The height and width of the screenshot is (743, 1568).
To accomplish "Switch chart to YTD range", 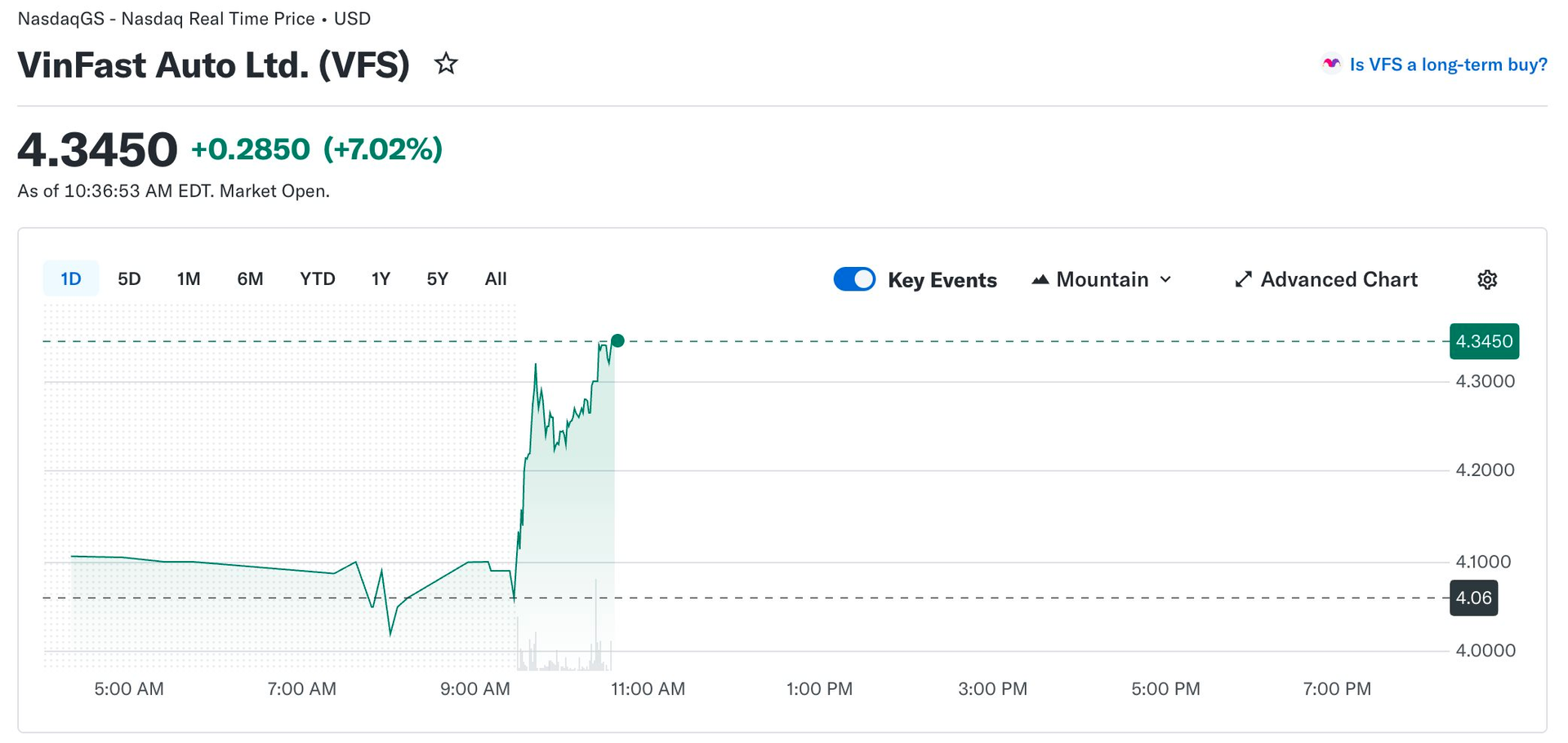I will (318, 279).
